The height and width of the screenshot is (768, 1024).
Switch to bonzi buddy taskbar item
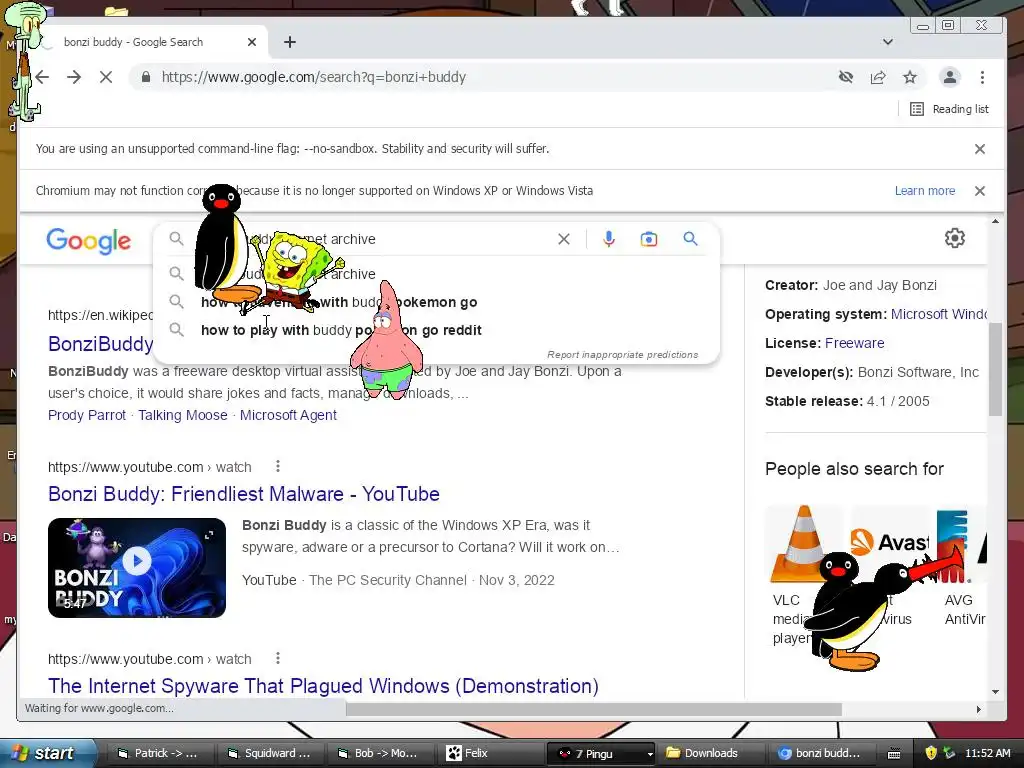click(820, 753)
